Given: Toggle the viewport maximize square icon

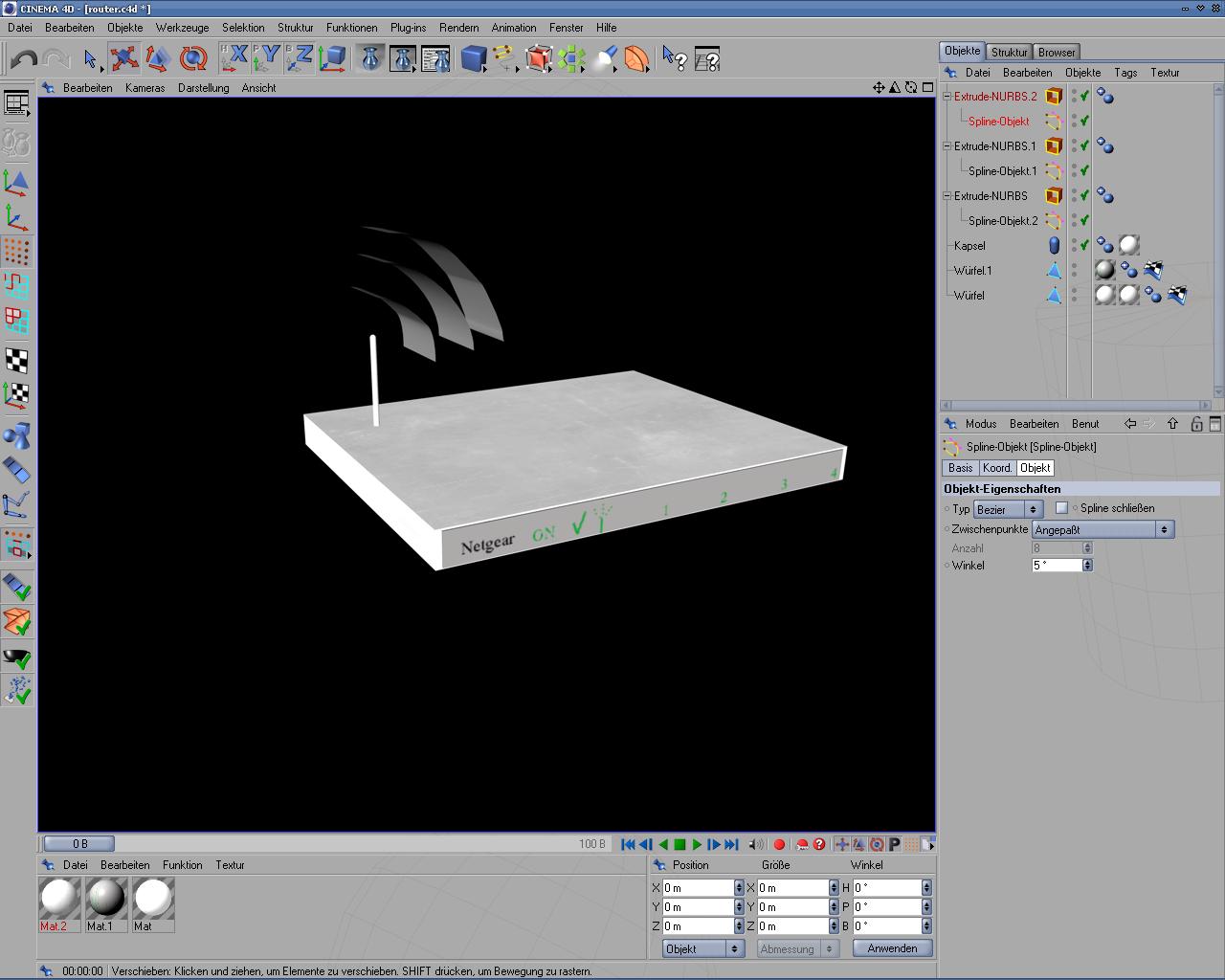Looking at the screenshot, I should (x=927, y=87).
